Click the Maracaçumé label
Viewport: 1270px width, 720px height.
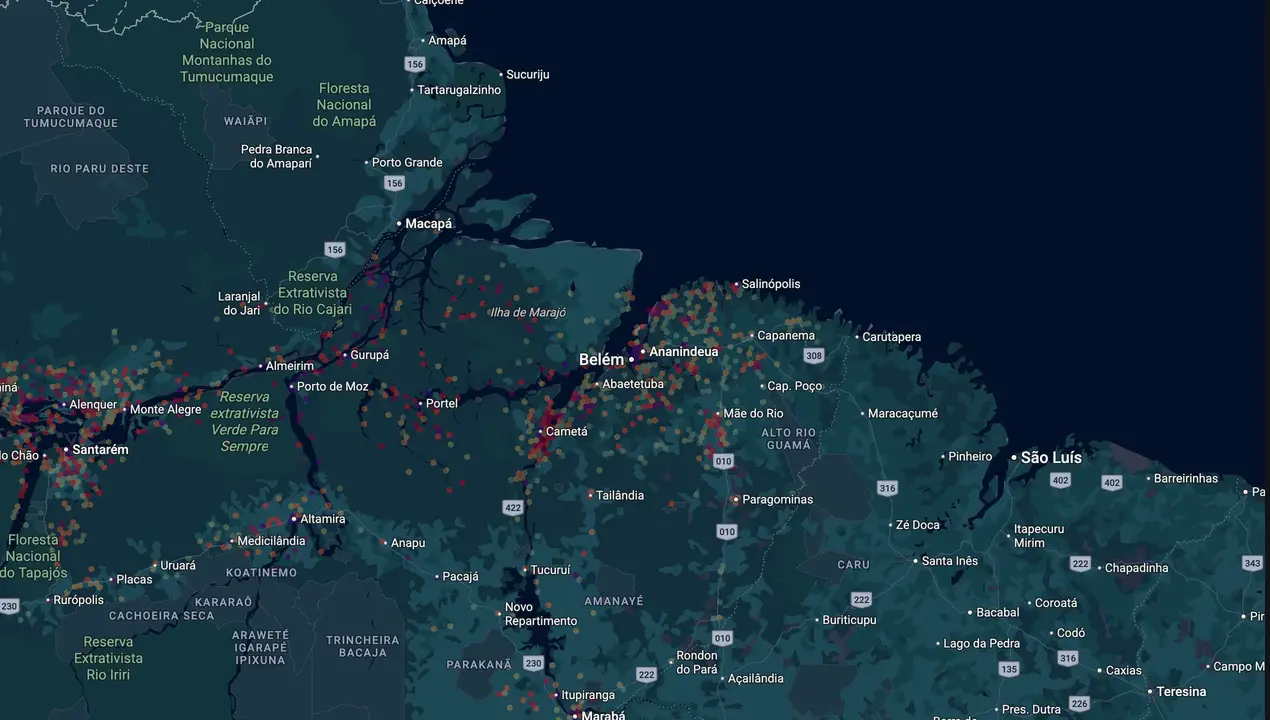(903, 414)
